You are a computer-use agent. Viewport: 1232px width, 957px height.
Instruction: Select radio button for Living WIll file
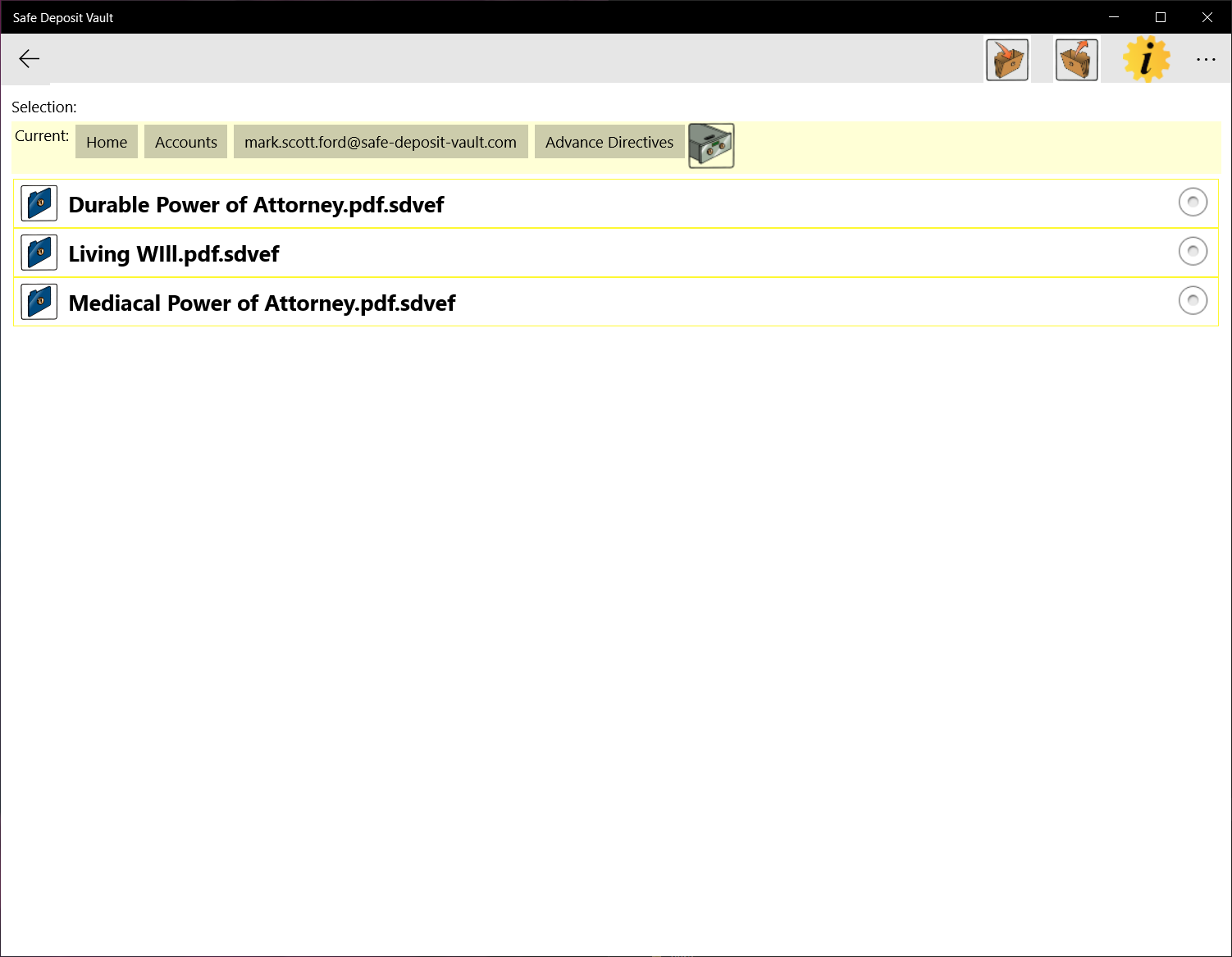pos(1193,251)
